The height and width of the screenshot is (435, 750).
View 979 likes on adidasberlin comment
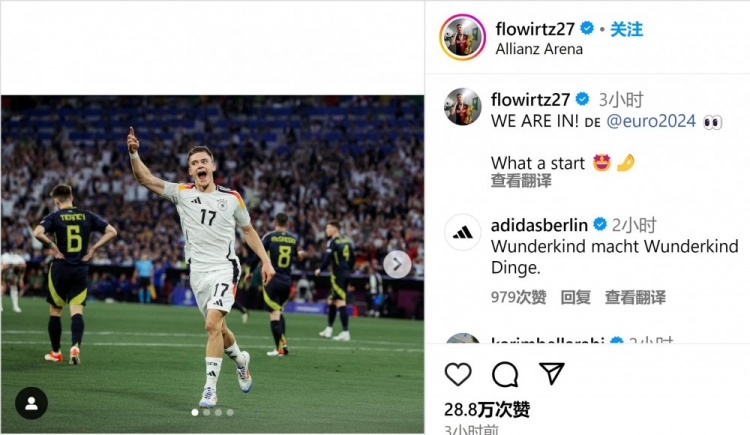519,297
